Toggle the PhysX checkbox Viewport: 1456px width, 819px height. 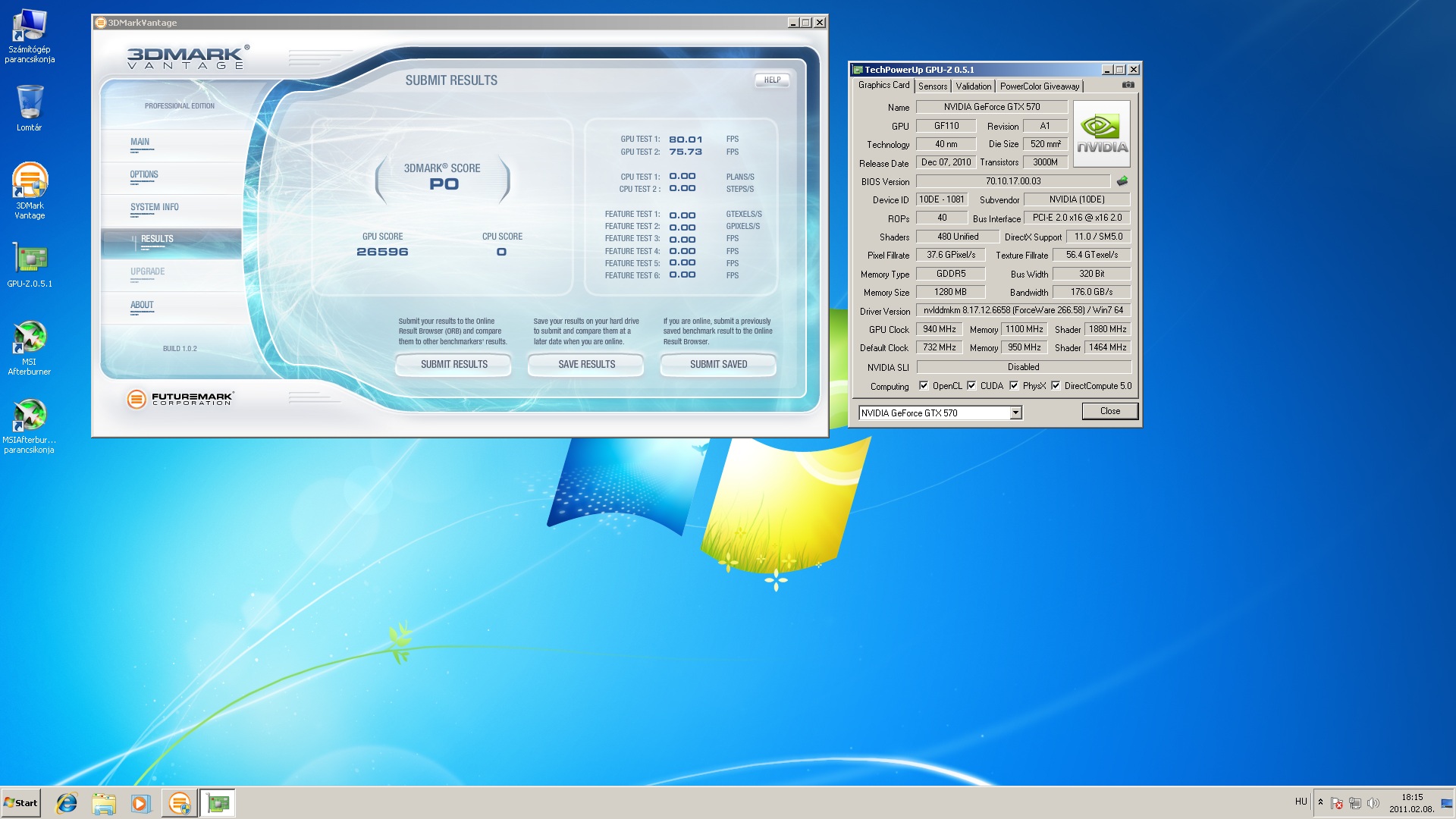tap(1014, 386)
